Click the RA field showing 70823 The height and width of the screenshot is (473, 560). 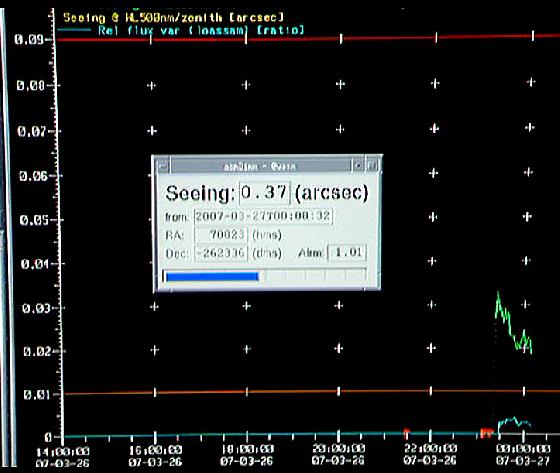click(221, 235)
